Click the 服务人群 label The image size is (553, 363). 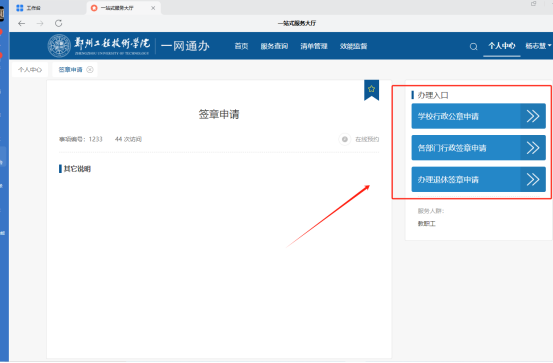coord(431,211)
